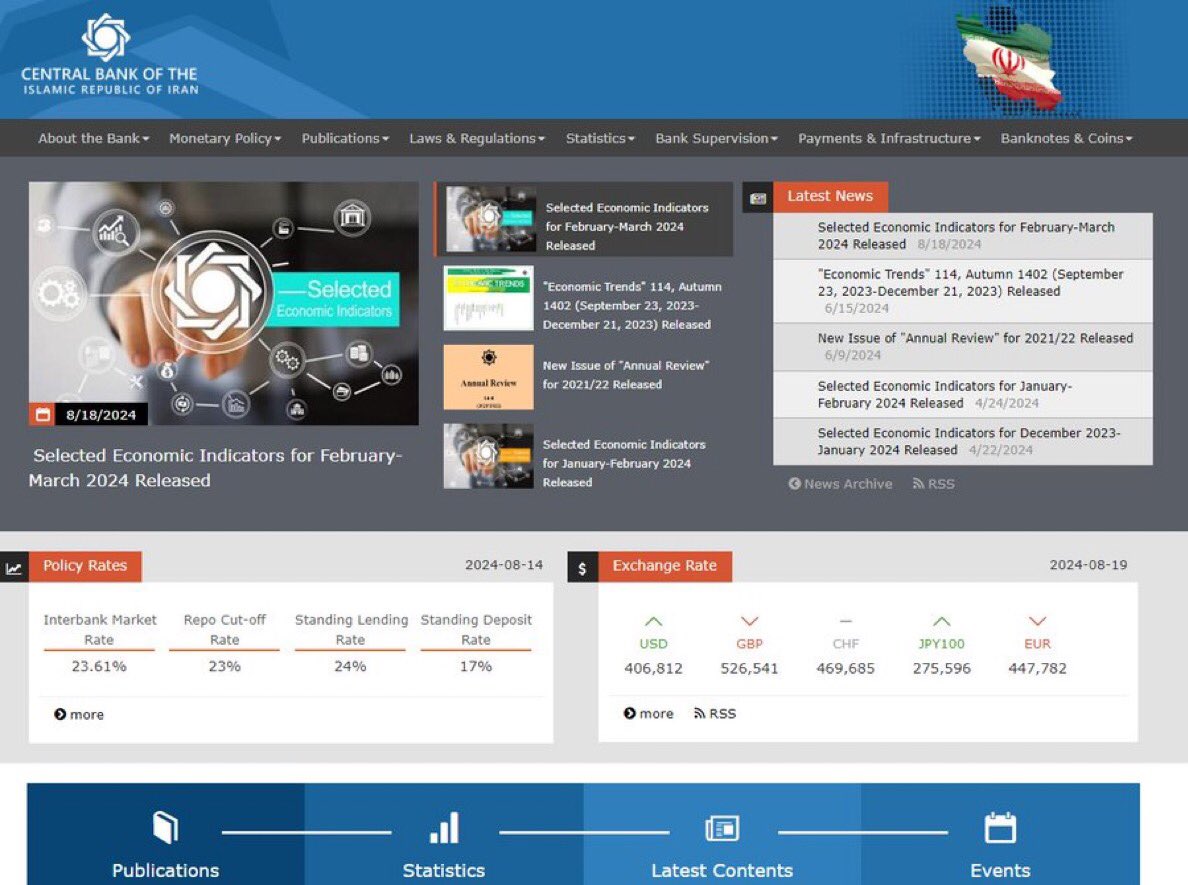This screenshot has width=1188, height=885.
Task: Open the Exchange Rate RSS feed
Action: [714, 714]
